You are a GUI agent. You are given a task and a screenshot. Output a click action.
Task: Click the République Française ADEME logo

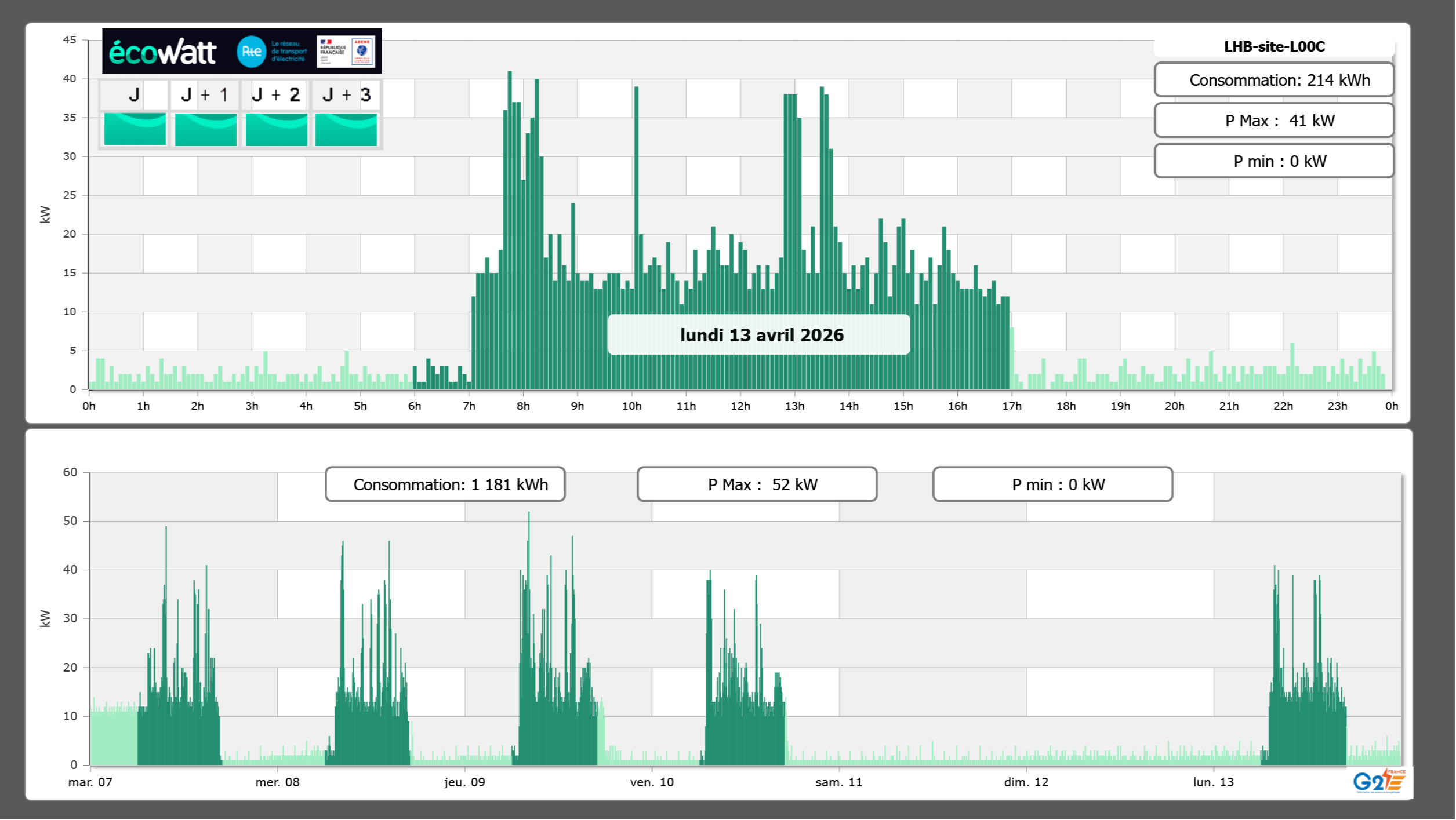(346, 52)
